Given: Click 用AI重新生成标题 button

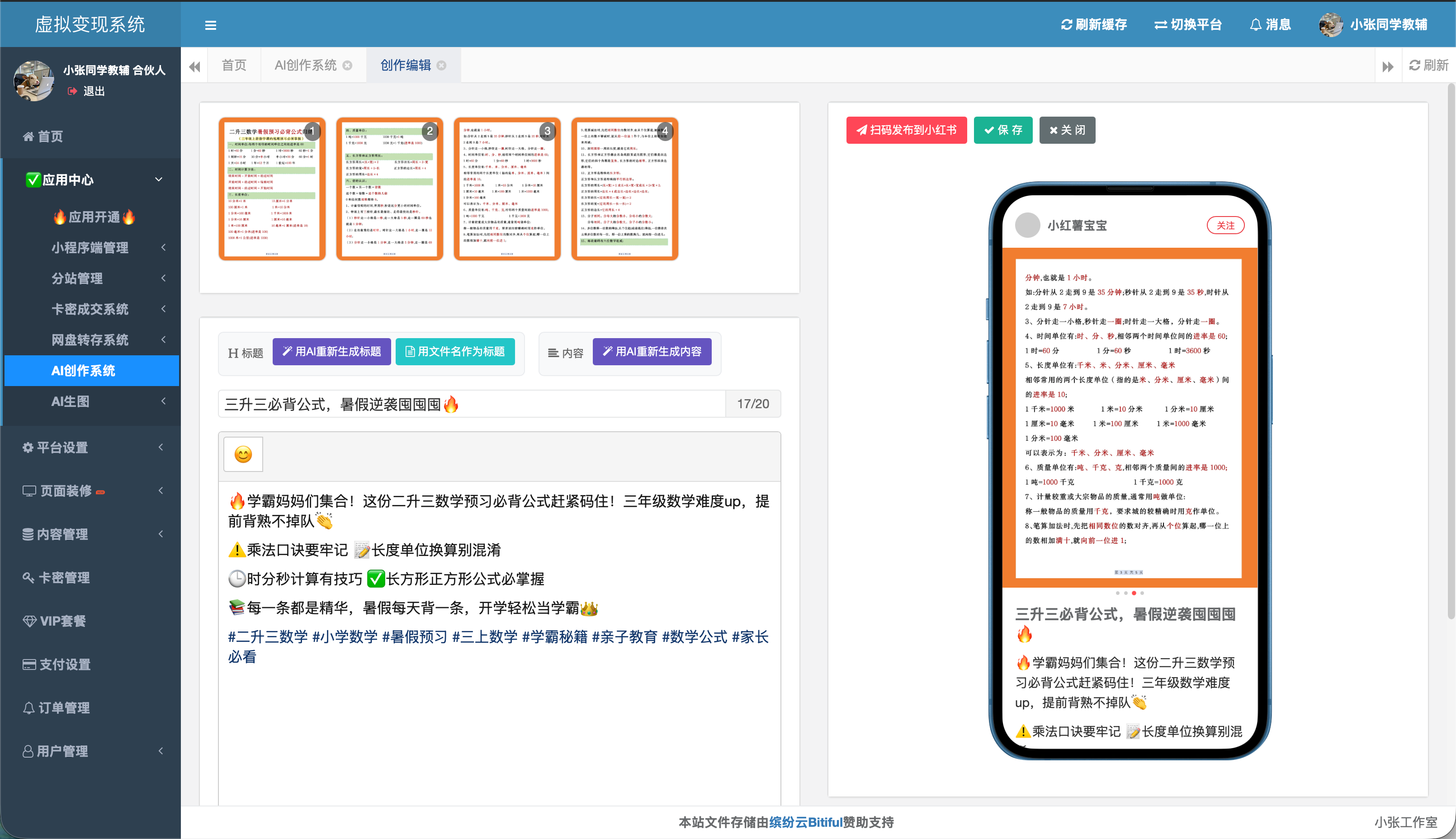Looking at the screenshot, I should [331, 352].
